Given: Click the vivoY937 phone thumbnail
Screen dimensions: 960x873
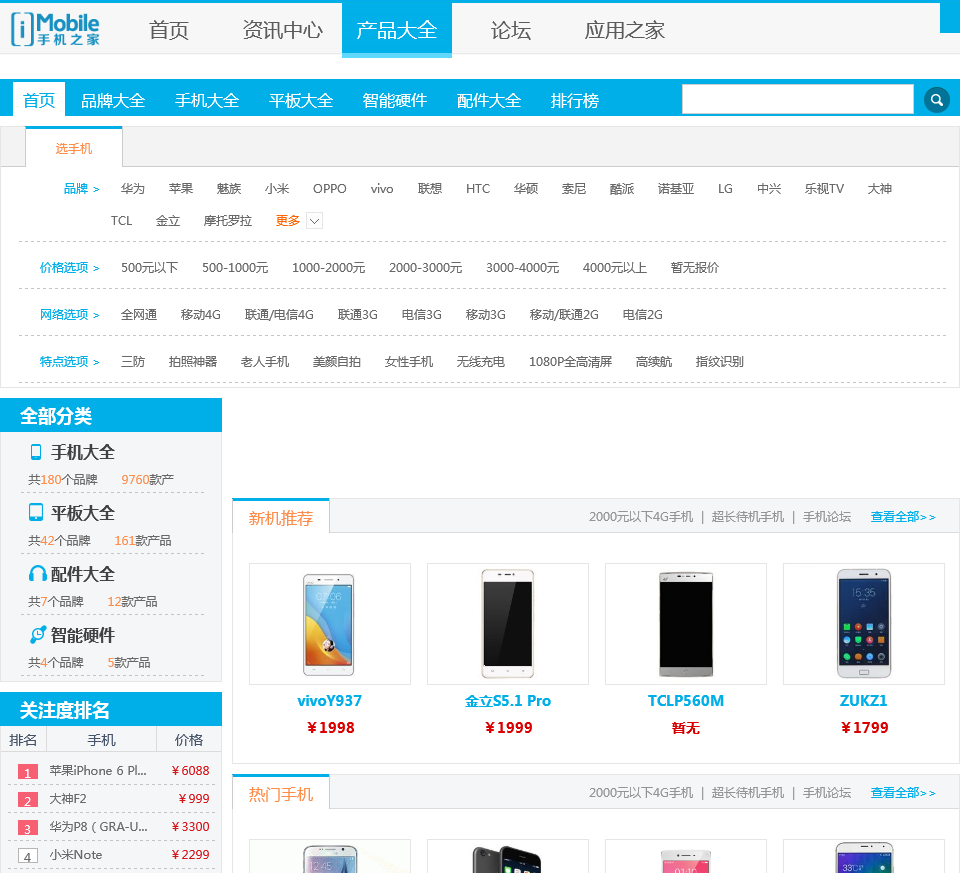Looking at the screenshot, I should [x=329, y=624].
